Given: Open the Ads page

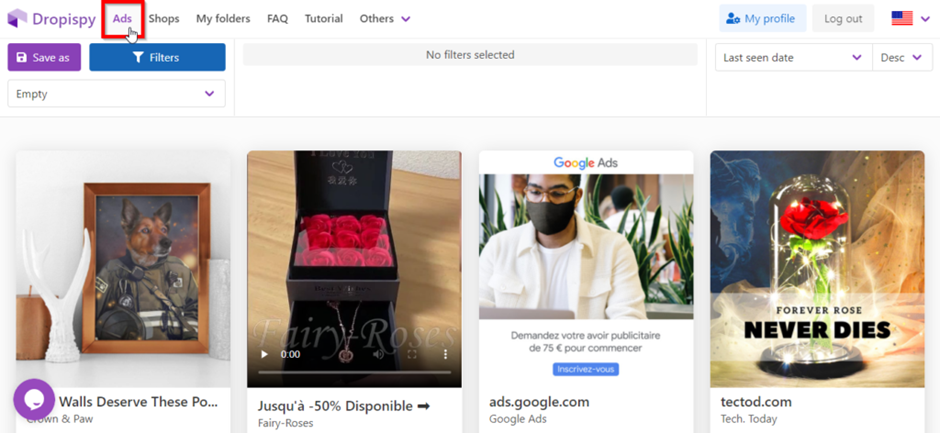Looking at the screenshot, I should pos(122,19).
